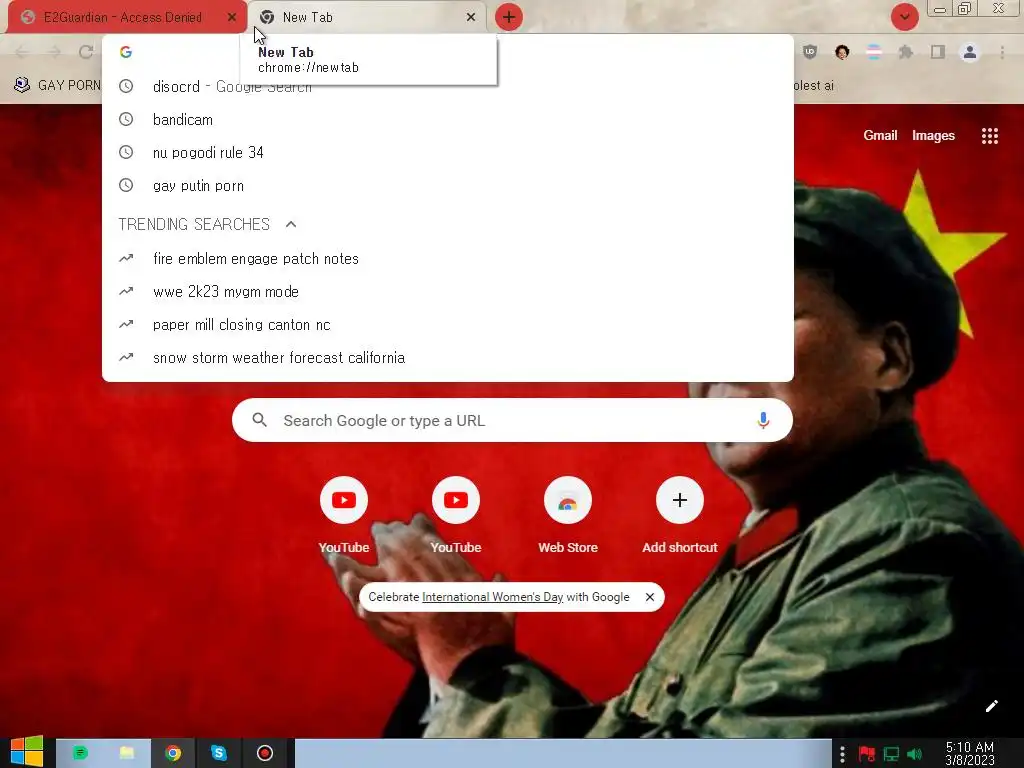
Task: Close the New Tab tab
Action: pos(471,18)
